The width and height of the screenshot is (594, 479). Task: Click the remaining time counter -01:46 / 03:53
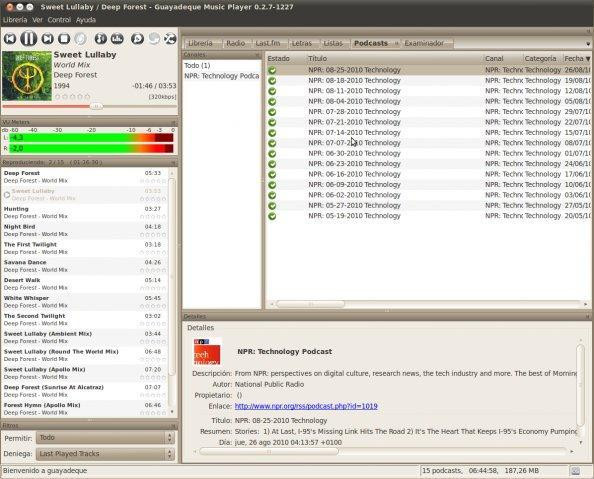pyautogui.click(x=154, y=86)
